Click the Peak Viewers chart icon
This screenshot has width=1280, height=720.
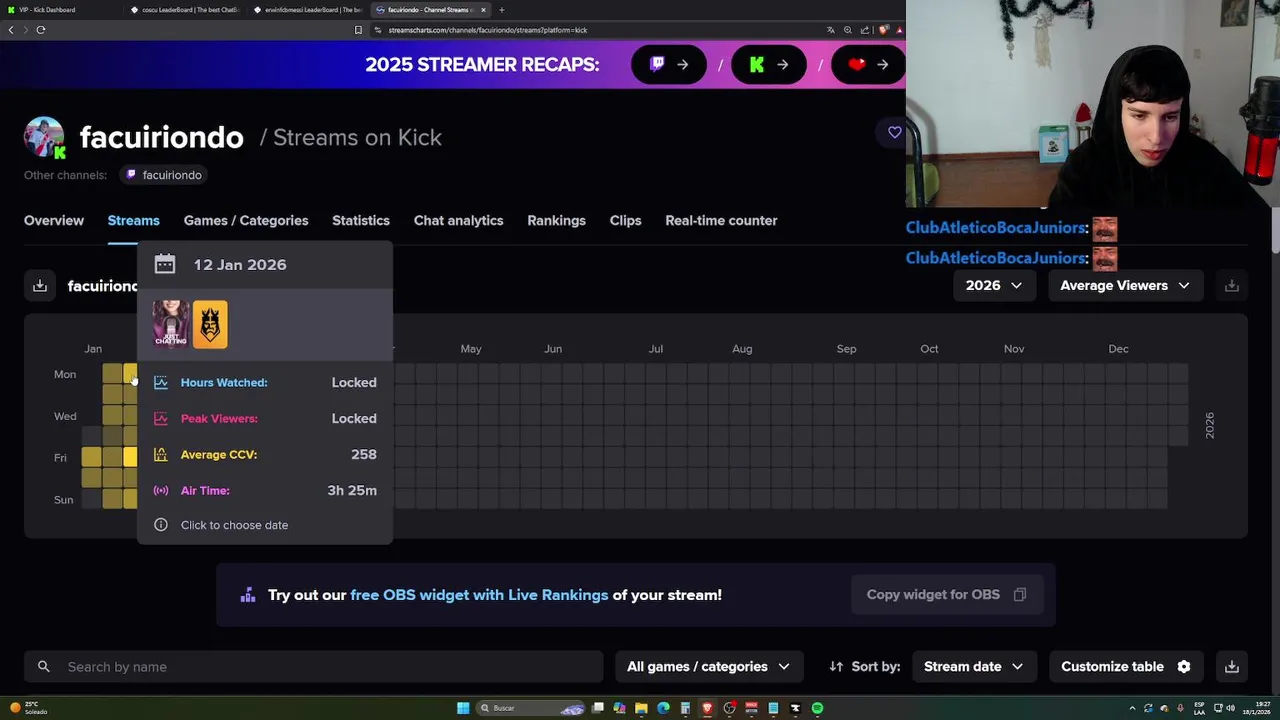click(x=160, y=418)
